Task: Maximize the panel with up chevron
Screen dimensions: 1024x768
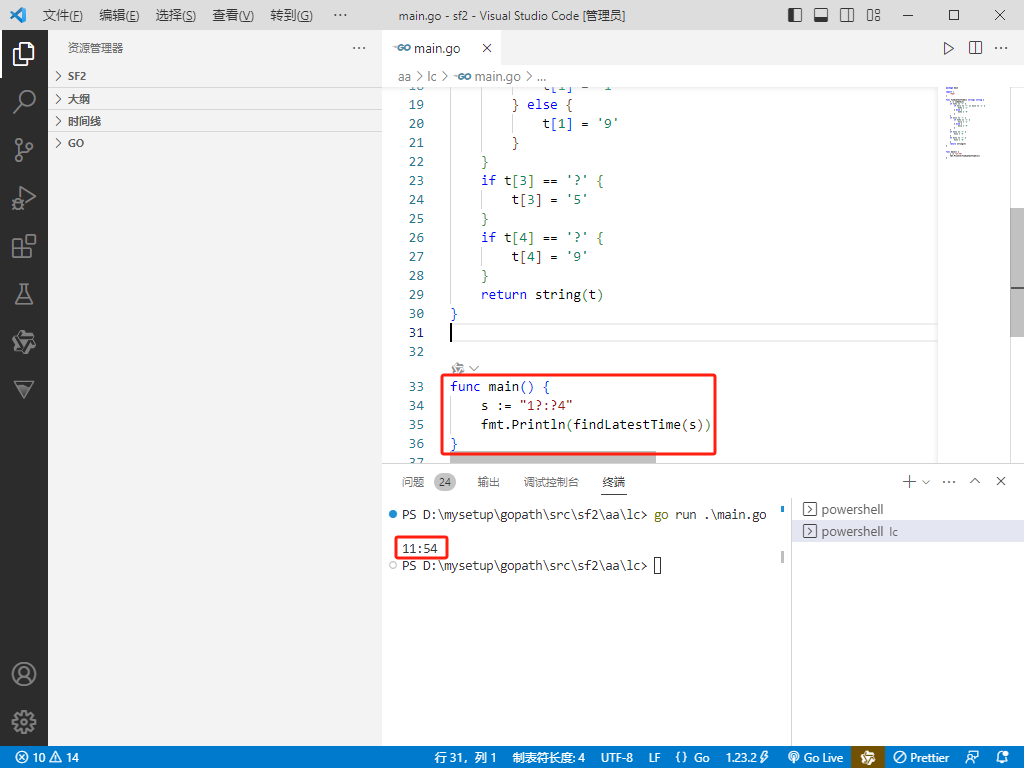Action: click(x=975, y=481)
